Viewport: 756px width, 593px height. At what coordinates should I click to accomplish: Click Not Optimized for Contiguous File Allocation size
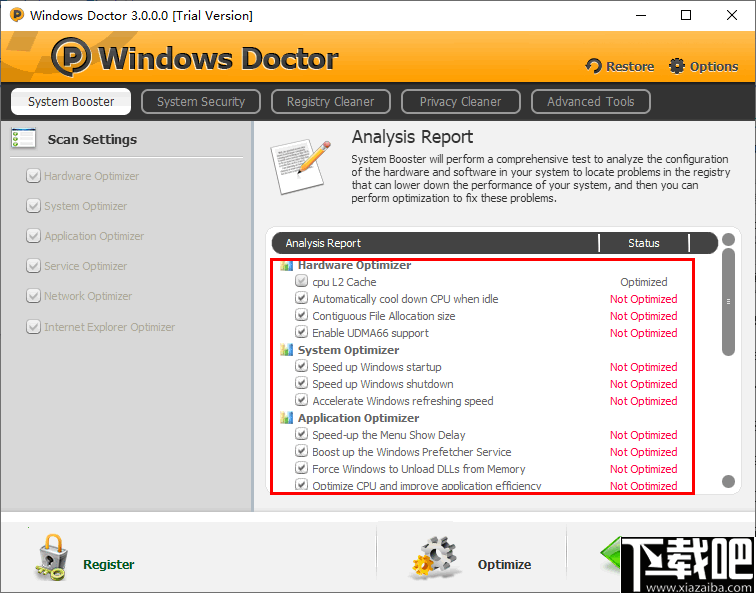pyautogui.click(x=644, y=316)
